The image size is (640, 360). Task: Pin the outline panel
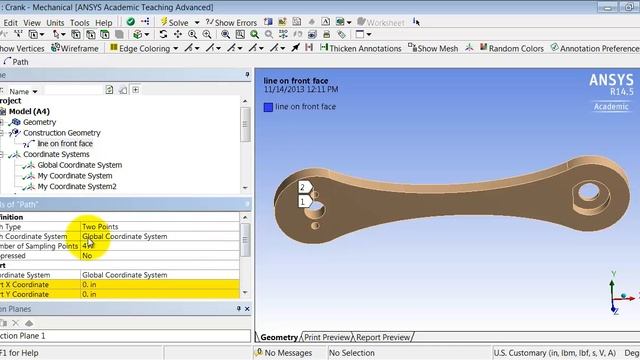coord(247,75)
